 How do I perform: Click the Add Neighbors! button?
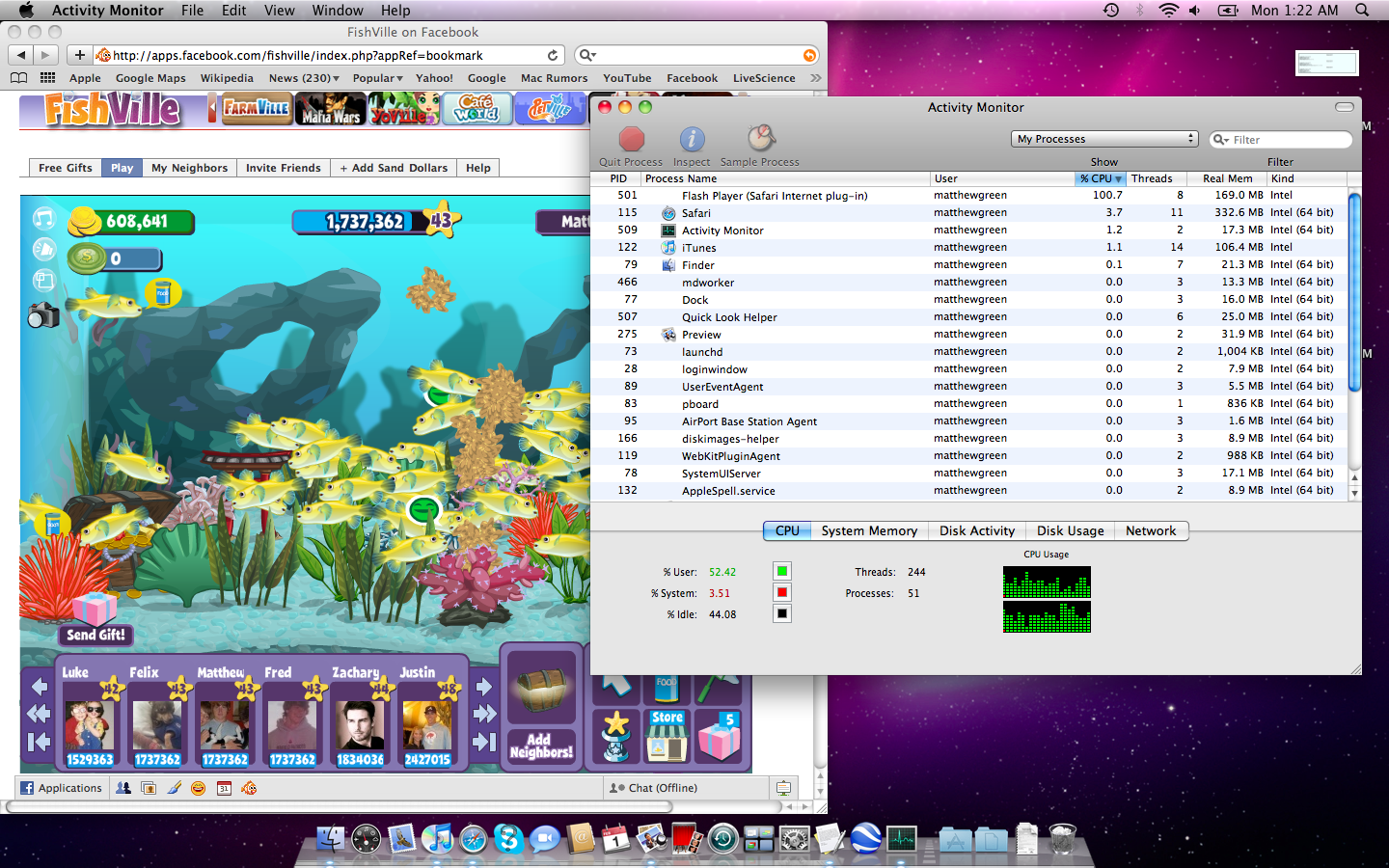click(541, 746)
